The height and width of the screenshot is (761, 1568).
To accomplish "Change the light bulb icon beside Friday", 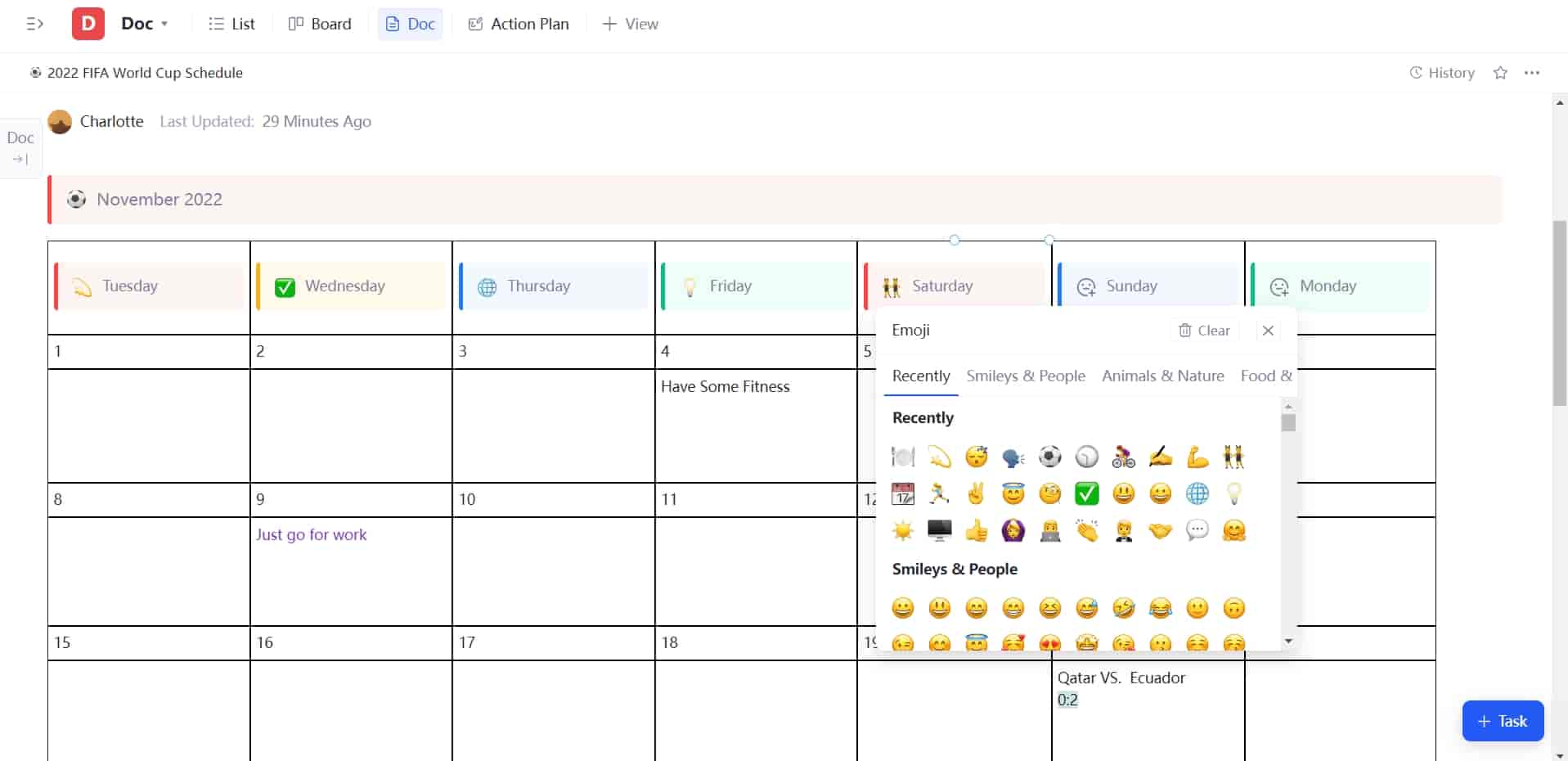I will (690, 286).
